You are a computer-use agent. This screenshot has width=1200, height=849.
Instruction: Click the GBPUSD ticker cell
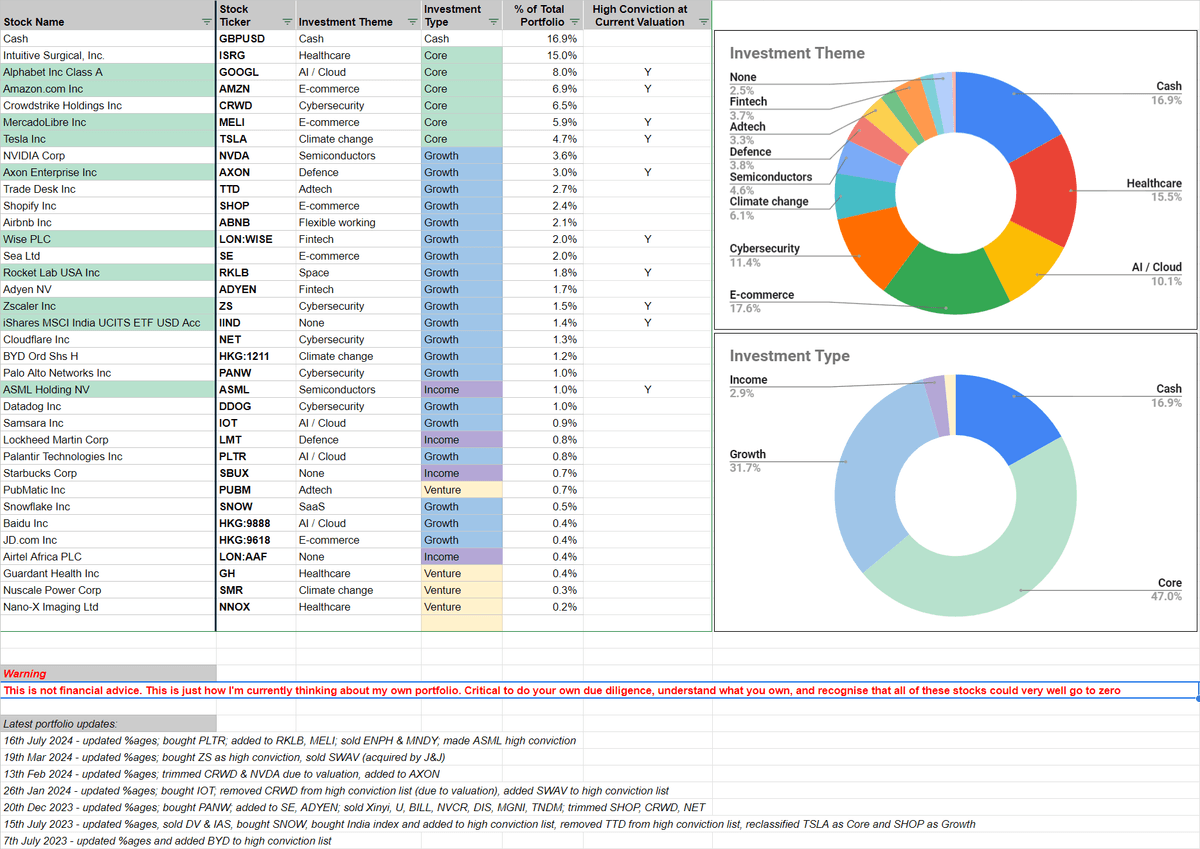tap(256, 39)
